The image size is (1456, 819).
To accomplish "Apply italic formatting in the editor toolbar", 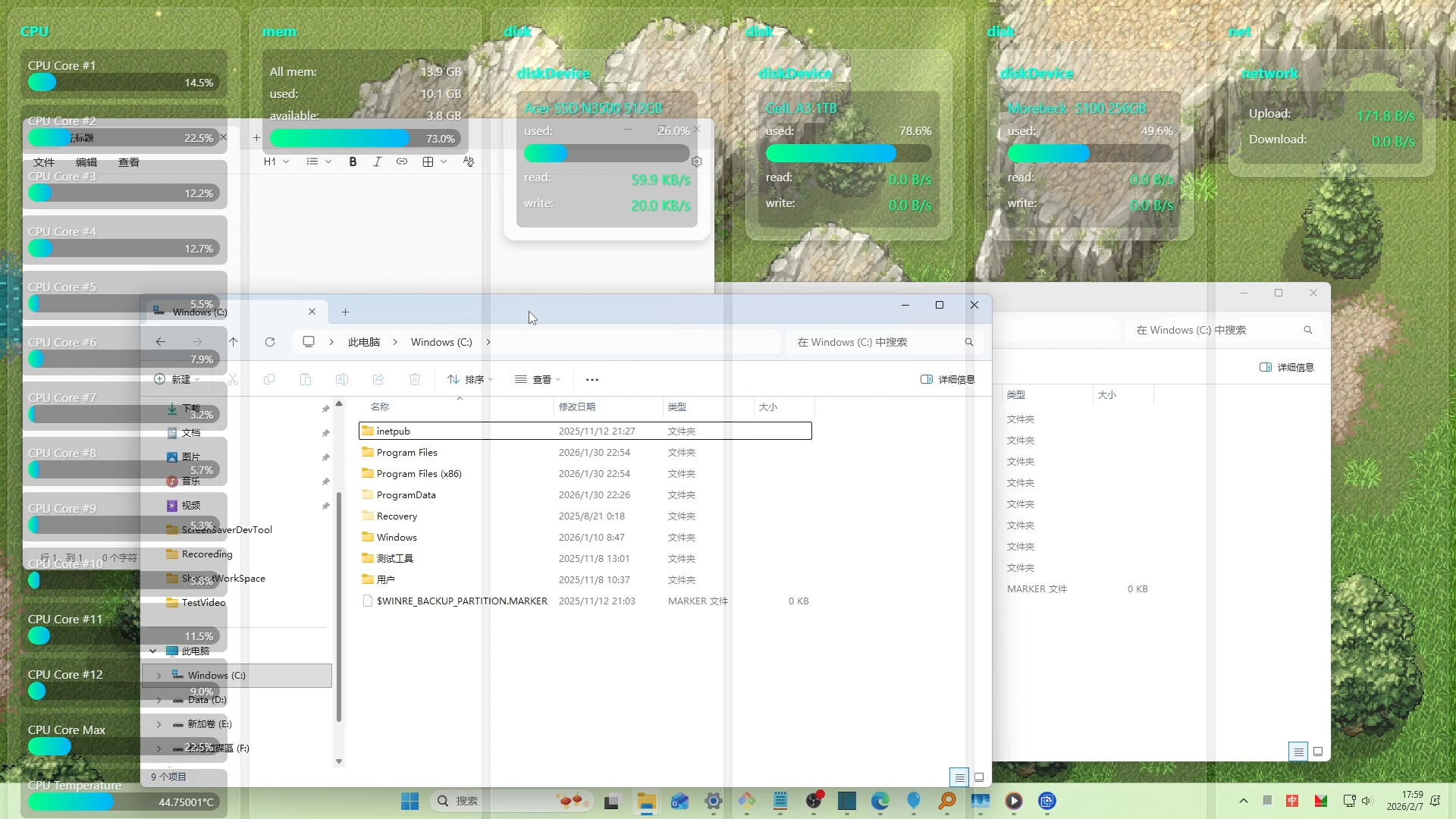I will [x=377, y=162].
